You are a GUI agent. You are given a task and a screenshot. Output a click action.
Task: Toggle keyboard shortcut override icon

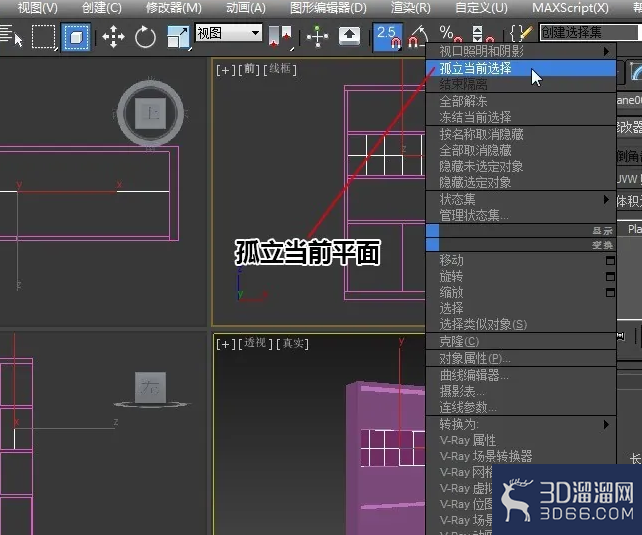[x=349, y=36]
